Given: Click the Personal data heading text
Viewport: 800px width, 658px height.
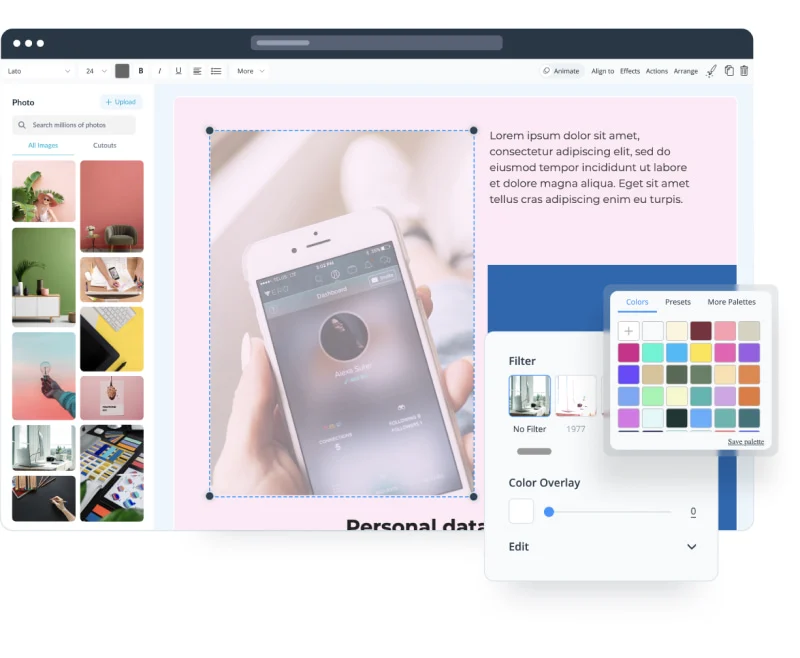Looking at the screenshot, I should [x=415, y=524].
